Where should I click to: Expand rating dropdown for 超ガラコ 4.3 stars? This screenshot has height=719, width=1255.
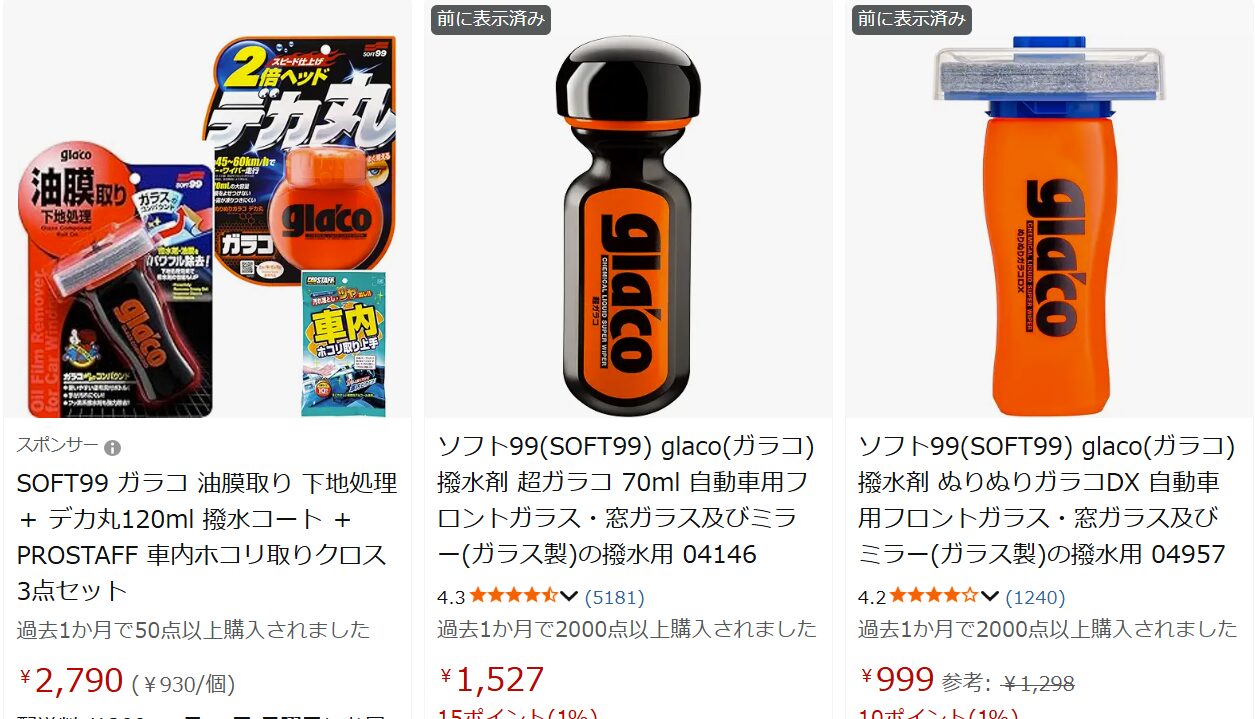tap(569, 597)
